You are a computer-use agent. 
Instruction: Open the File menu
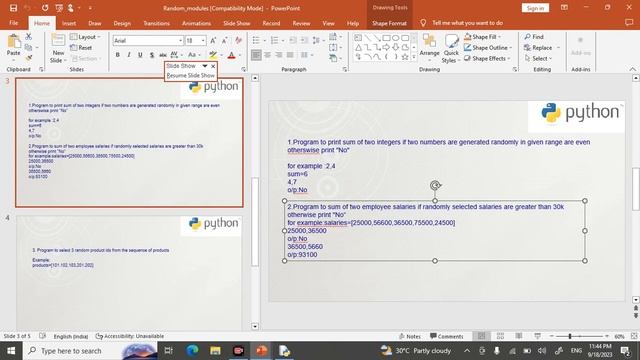(13, 23)
